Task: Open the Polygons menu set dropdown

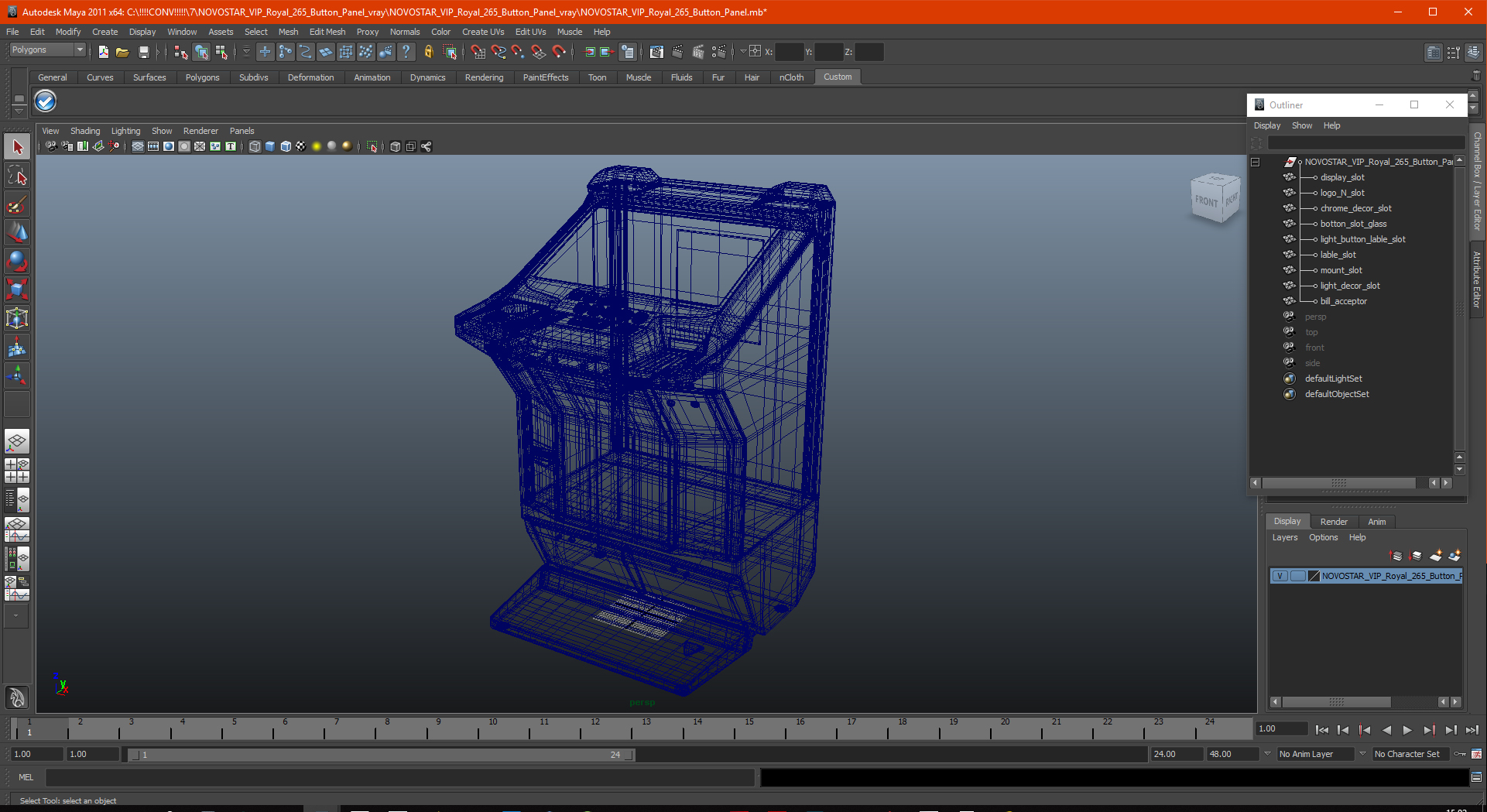Action: coord(47,50)
